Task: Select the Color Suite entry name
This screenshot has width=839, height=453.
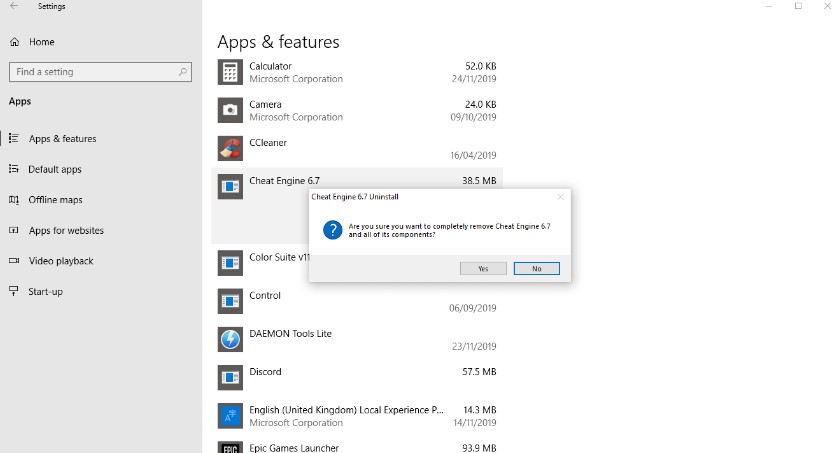Action: 279,257
